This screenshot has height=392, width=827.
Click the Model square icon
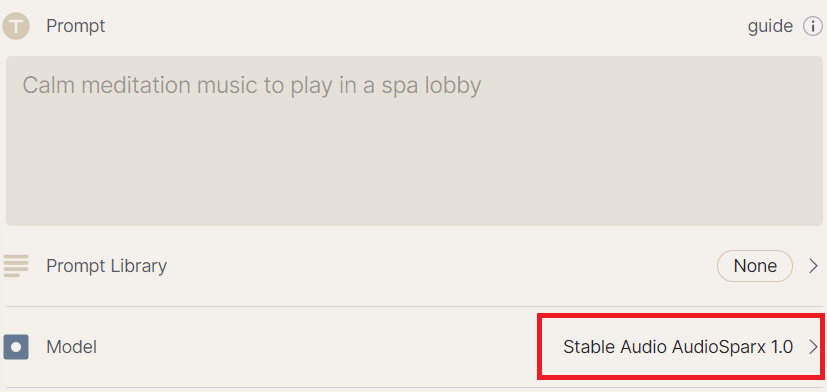(16, 347)
